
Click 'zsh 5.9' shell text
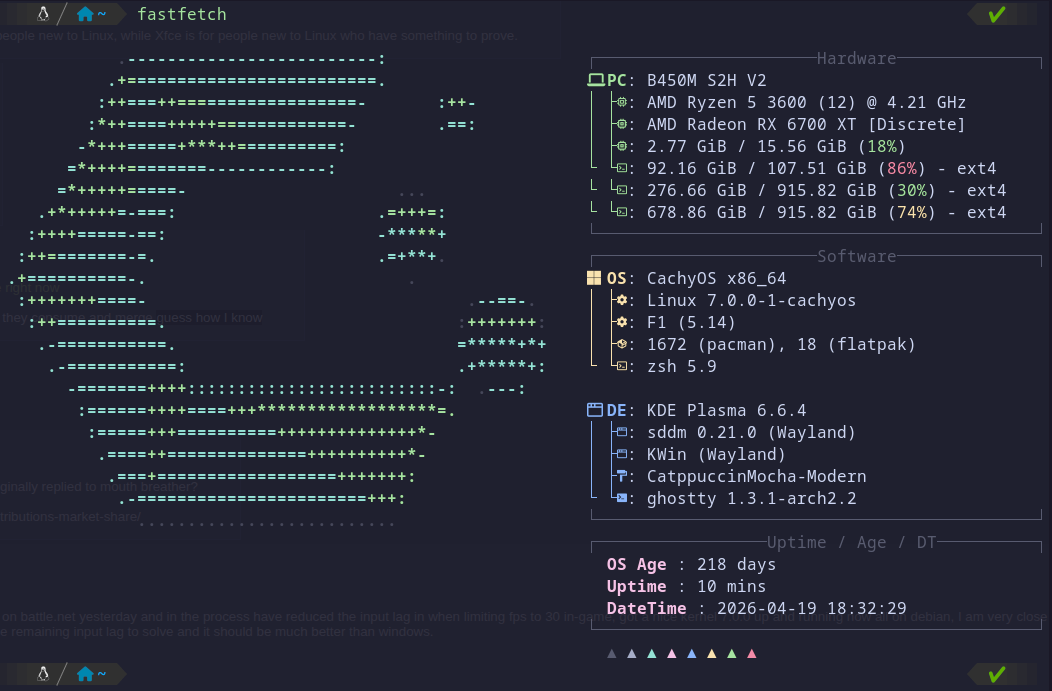pos(682,366)
